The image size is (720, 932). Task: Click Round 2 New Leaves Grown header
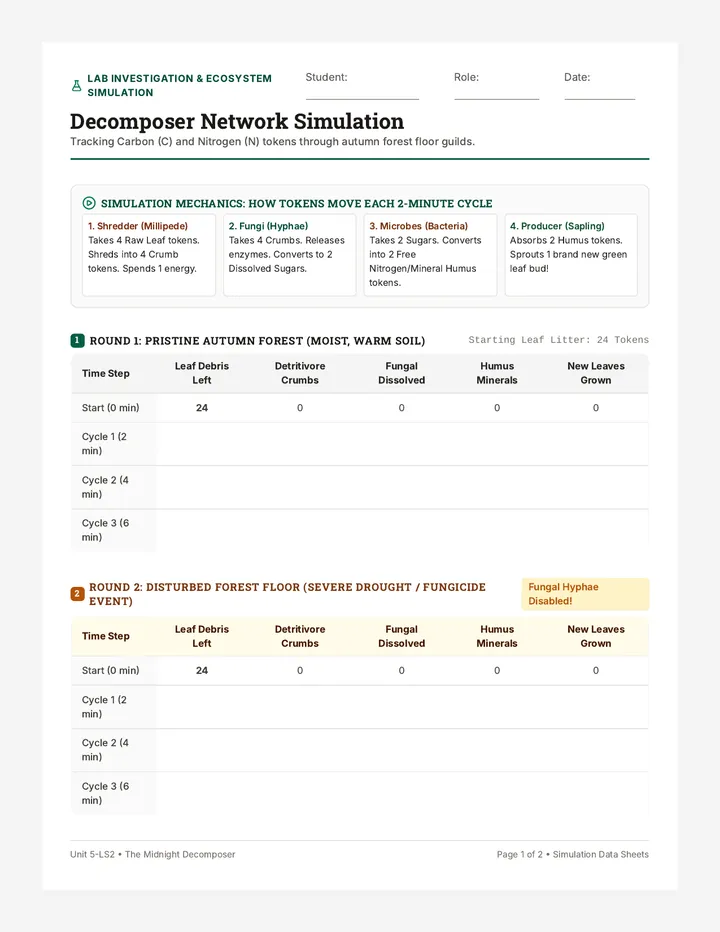point(596,636)
